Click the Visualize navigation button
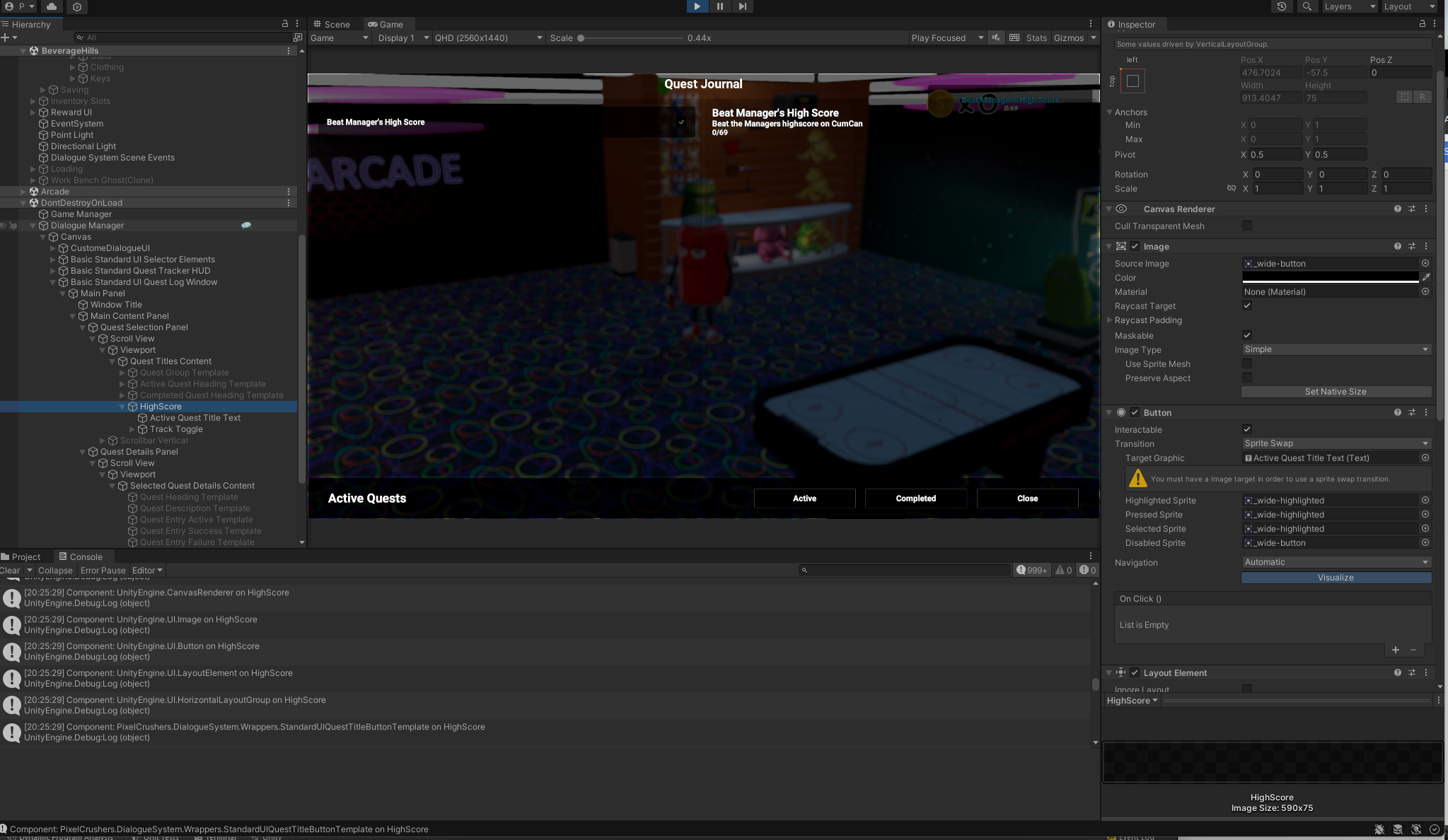The width and height of the screenshot is (1448, 840). coord(1336,578)
